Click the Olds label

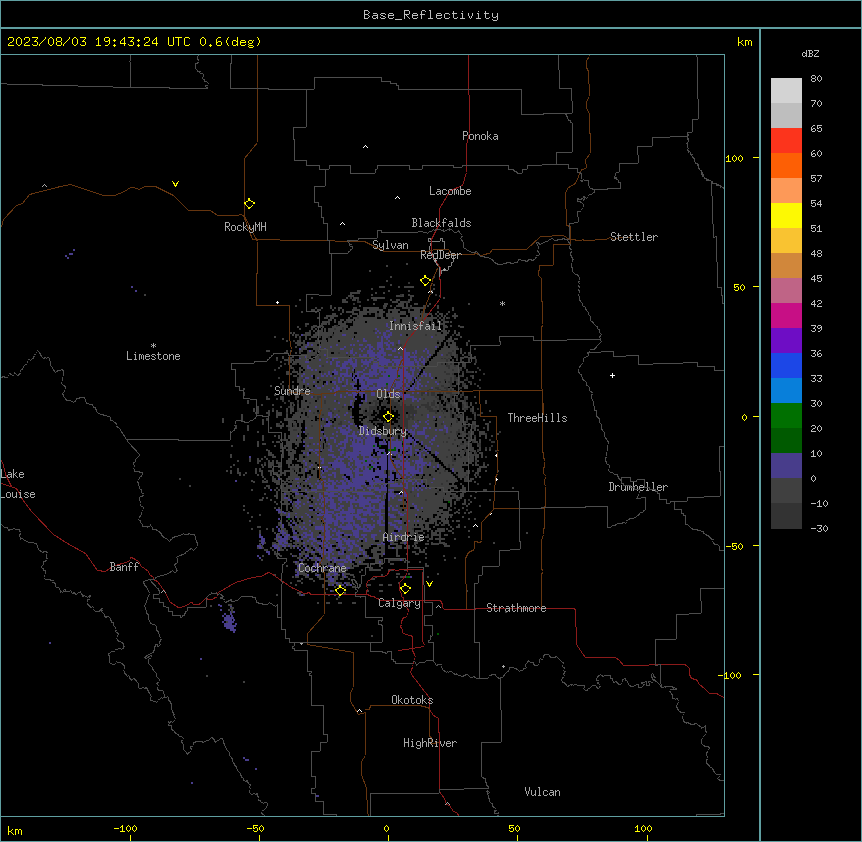tap(388, 394)
